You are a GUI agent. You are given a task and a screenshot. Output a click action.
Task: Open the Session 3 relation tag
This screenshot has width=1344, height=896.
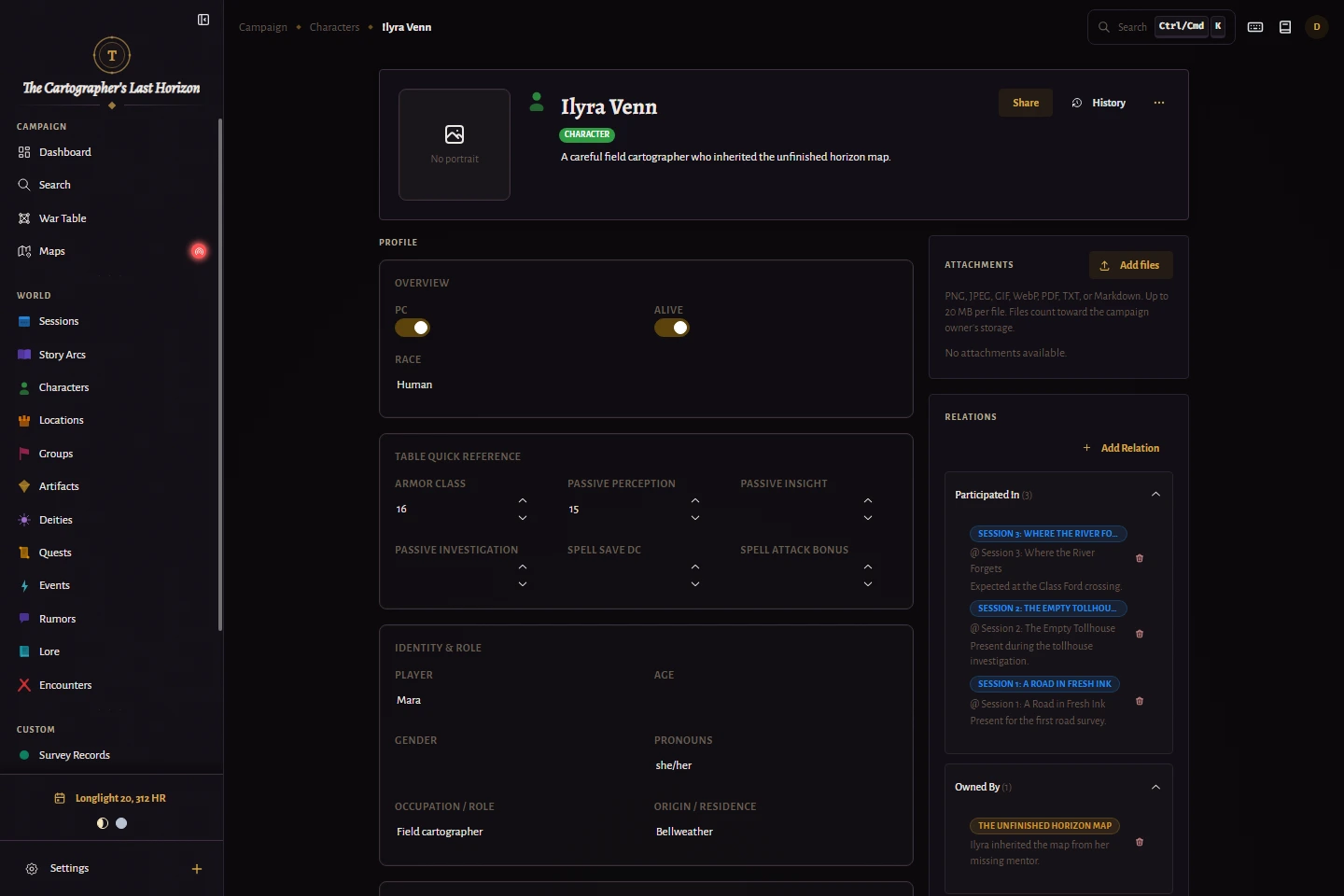[1049, 534]
